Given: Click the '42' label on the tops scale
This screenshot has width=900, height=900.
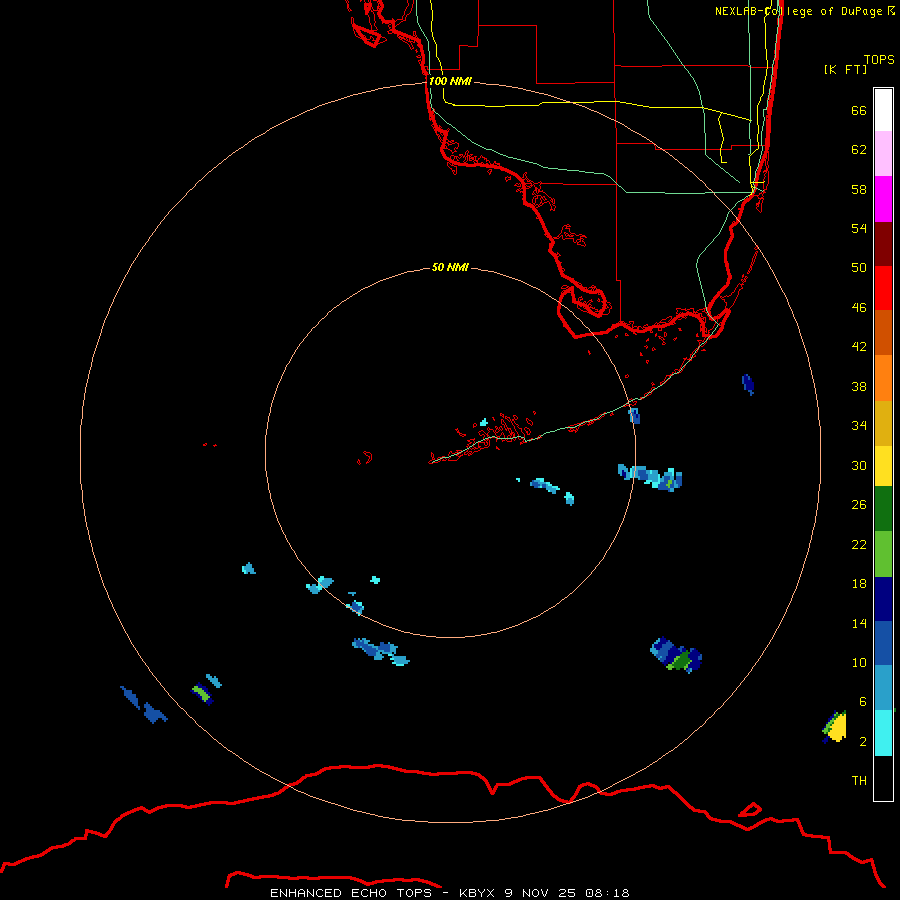Looking at the screenshot, I should coord(859,347).
